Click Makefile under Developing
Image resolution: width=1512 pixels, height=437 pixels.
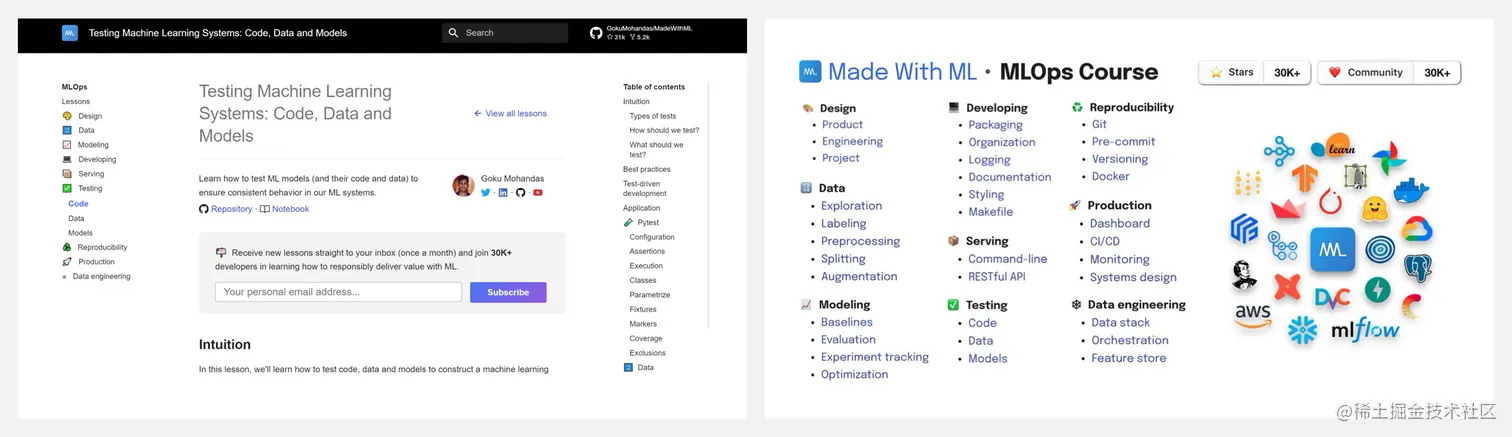991,212
